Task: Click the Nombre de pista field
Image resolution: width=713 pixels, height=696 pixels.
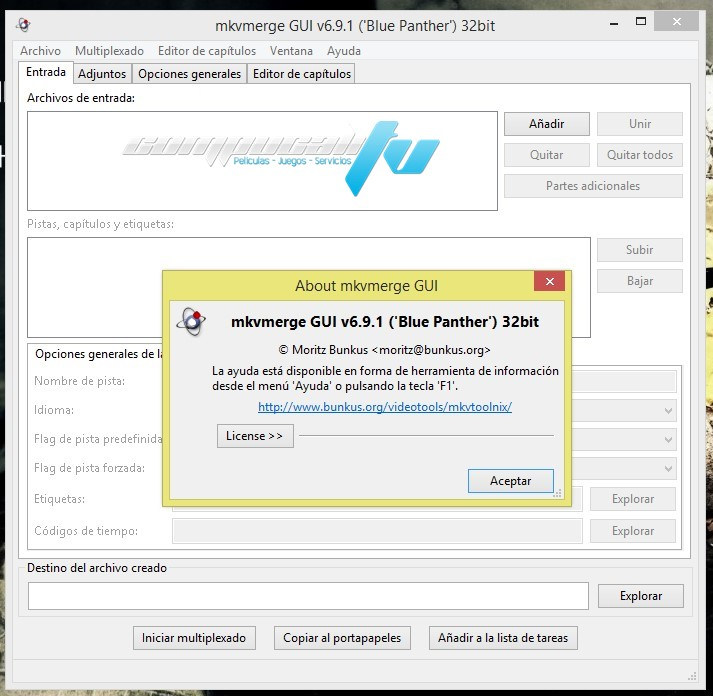Action: [624, 381]
